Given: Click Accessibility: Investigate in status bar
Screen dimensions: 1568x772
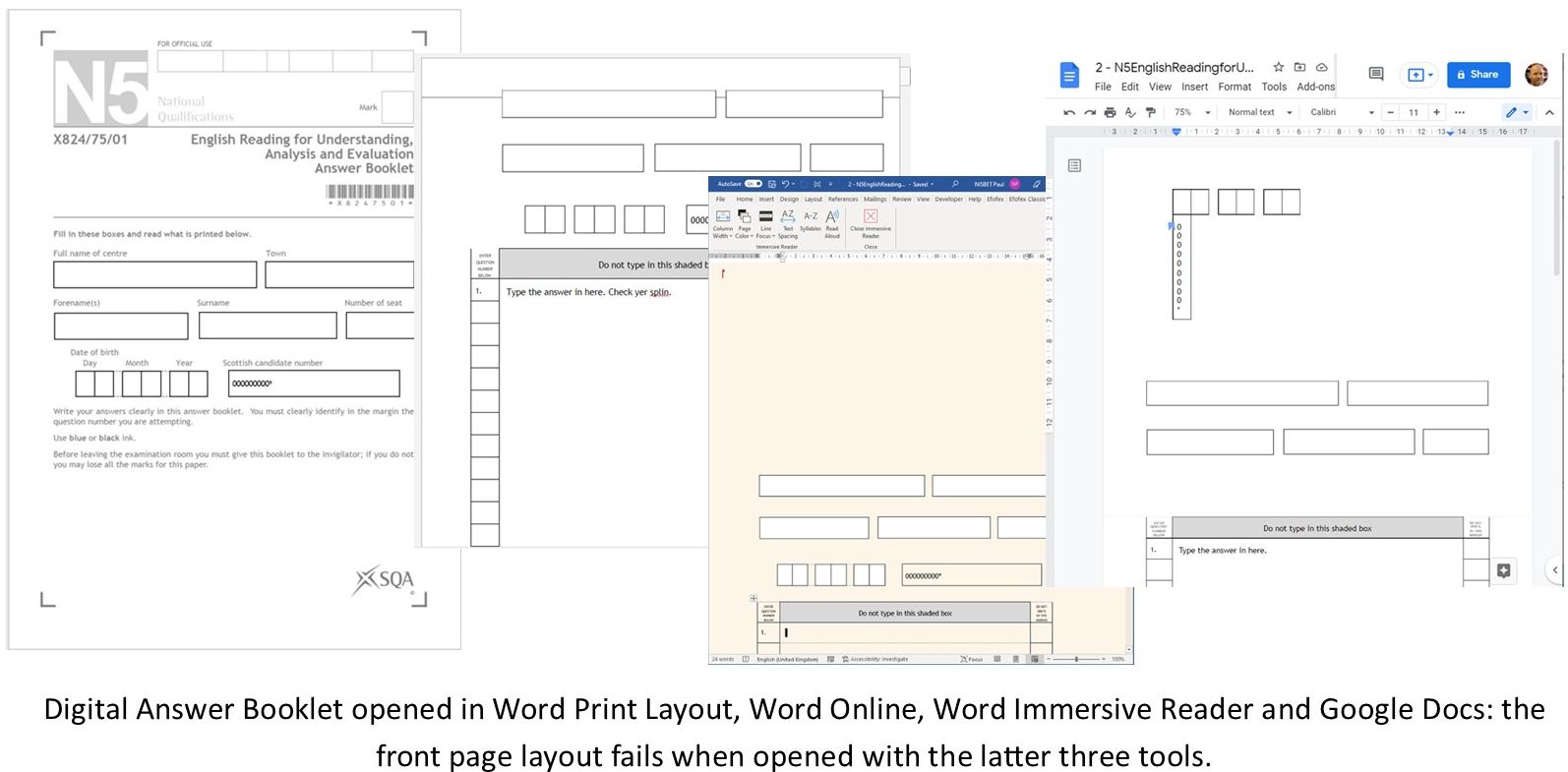Looking at the screenshot, I should 875,659.
